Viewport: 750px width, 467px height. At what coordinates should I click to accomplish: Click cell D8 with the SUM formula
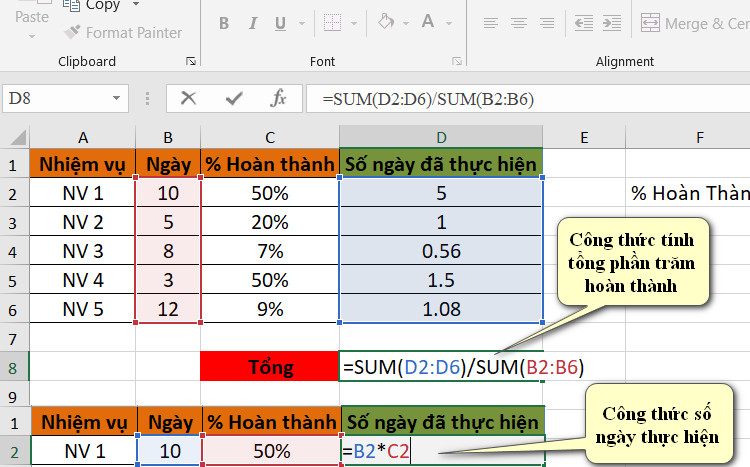(441, 367)
